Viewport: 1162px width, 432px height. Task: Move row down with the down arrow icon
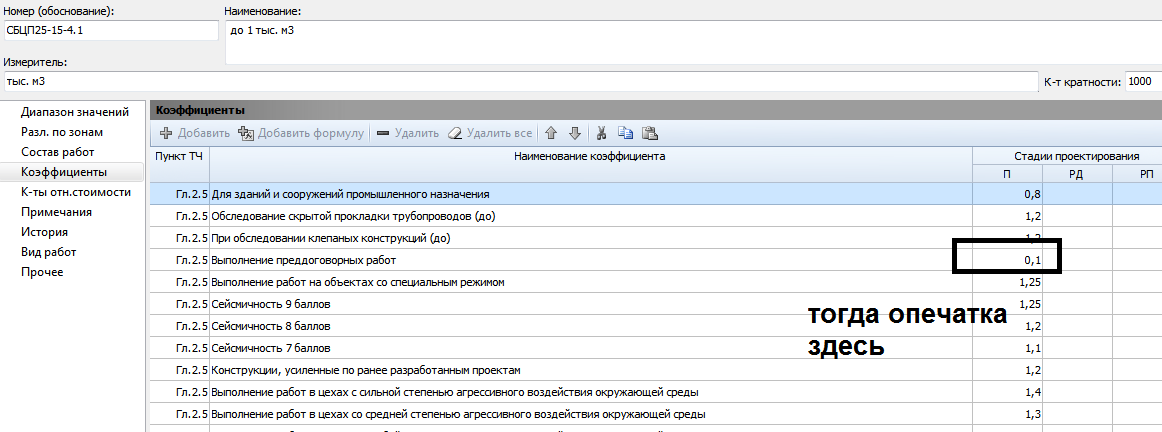pos(574,133)
